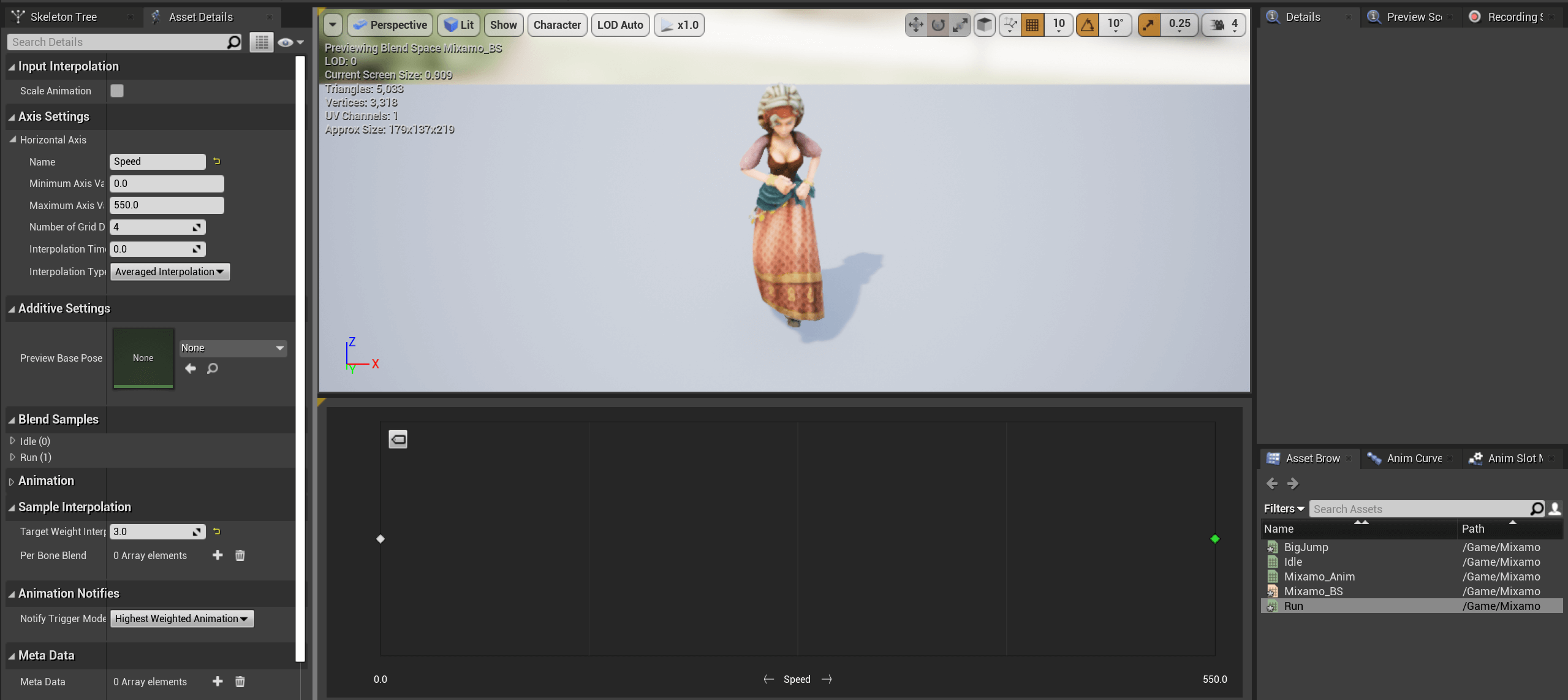The height and width of the screenshot is (700, 1568).
Task: Open the Notify Trigger Mode dropdown
Action: tap(182, 618)
